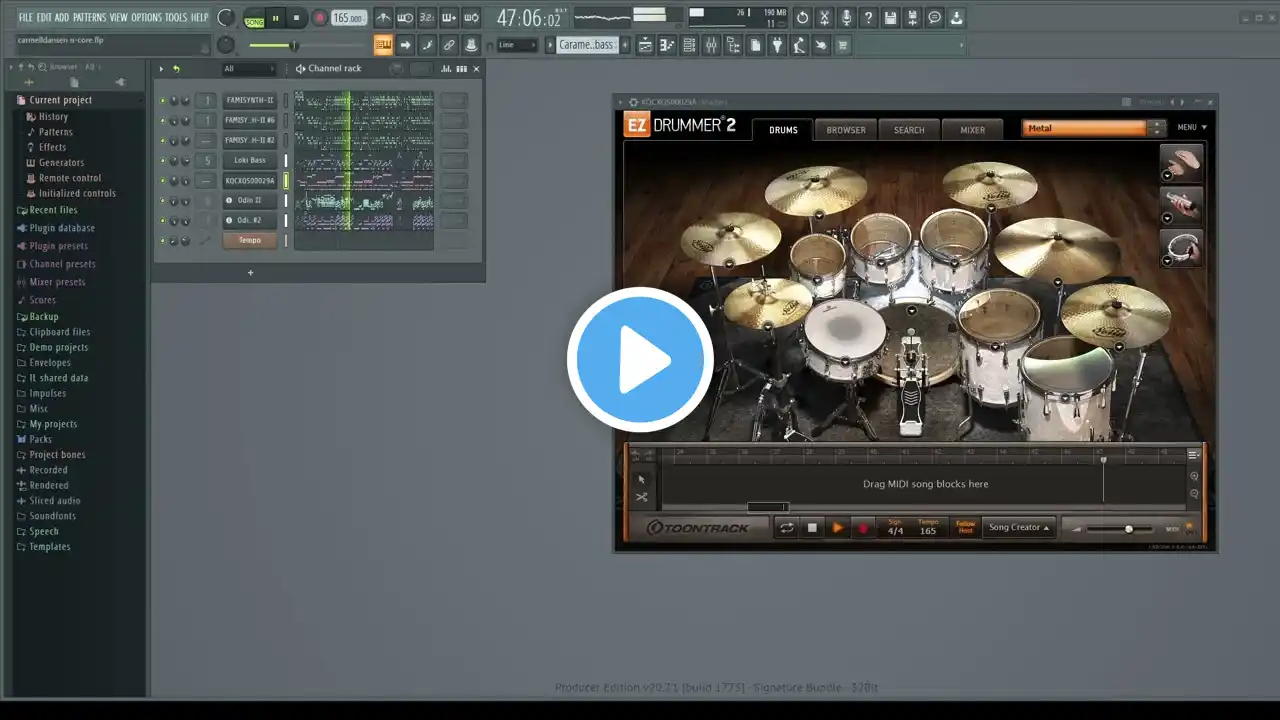Toggle the orange step sequencer pattern button
This screenshot has height=720, width=1280.
click(x=383, y=45)
